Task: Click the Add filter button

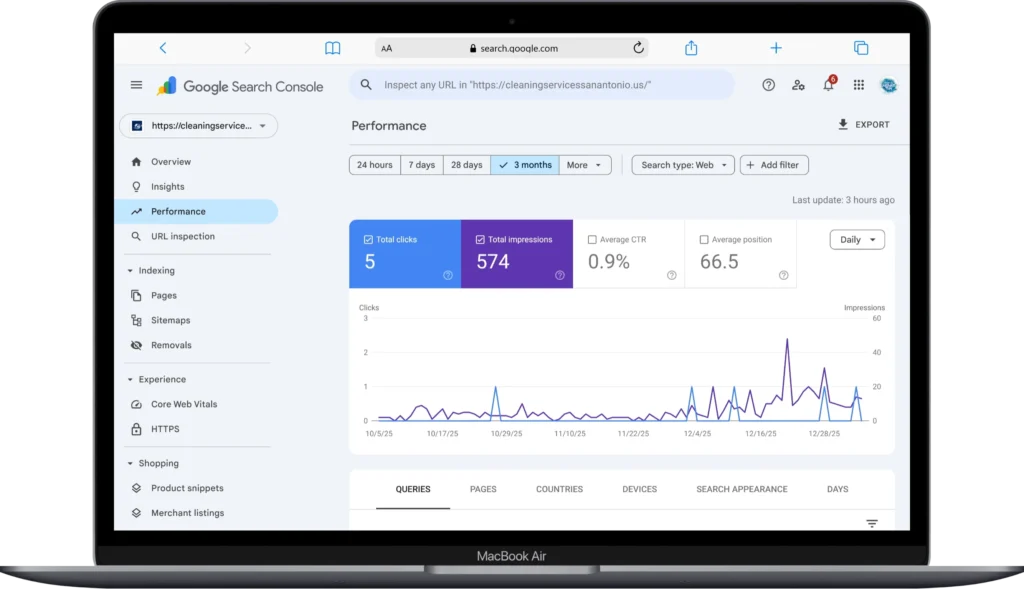Action: pyautogui.click(x=774, y=165)
